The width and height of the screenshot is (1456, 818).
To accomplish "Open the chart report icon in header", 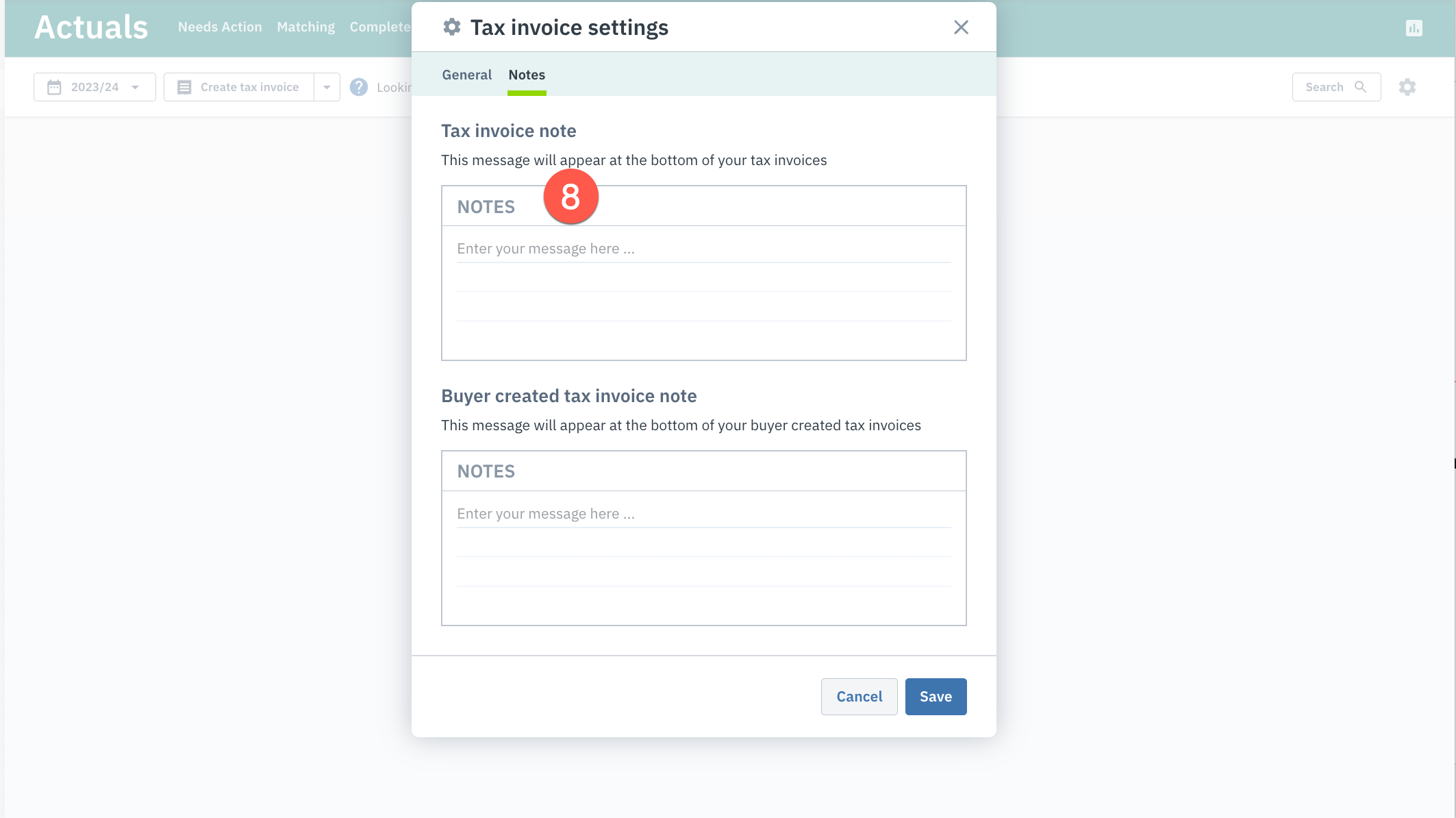I will tap(1414, 28).
